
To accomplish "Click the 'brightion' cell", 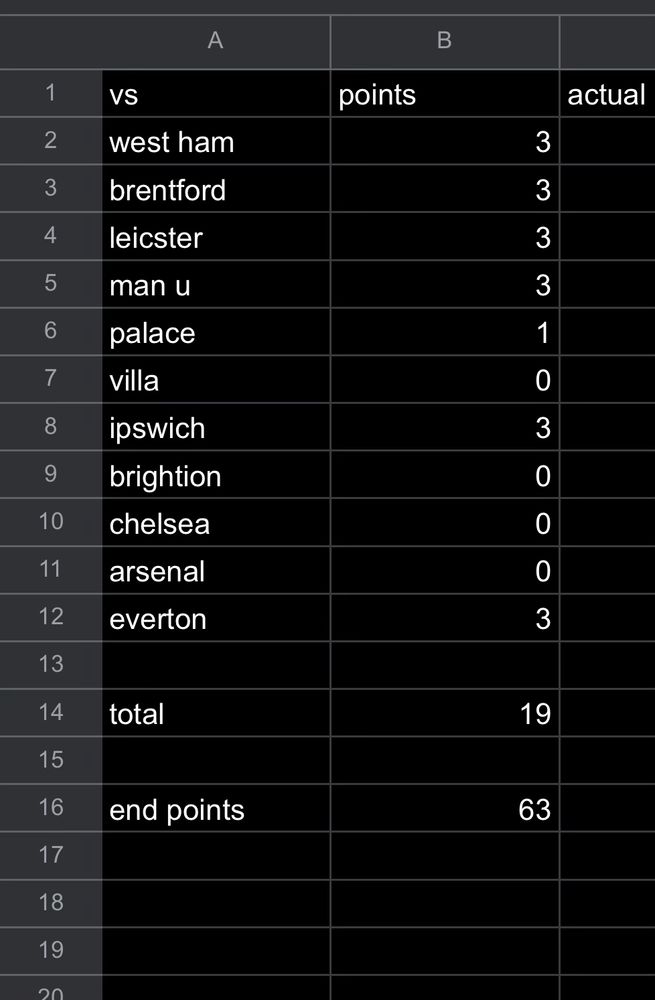I will (215, 476).
